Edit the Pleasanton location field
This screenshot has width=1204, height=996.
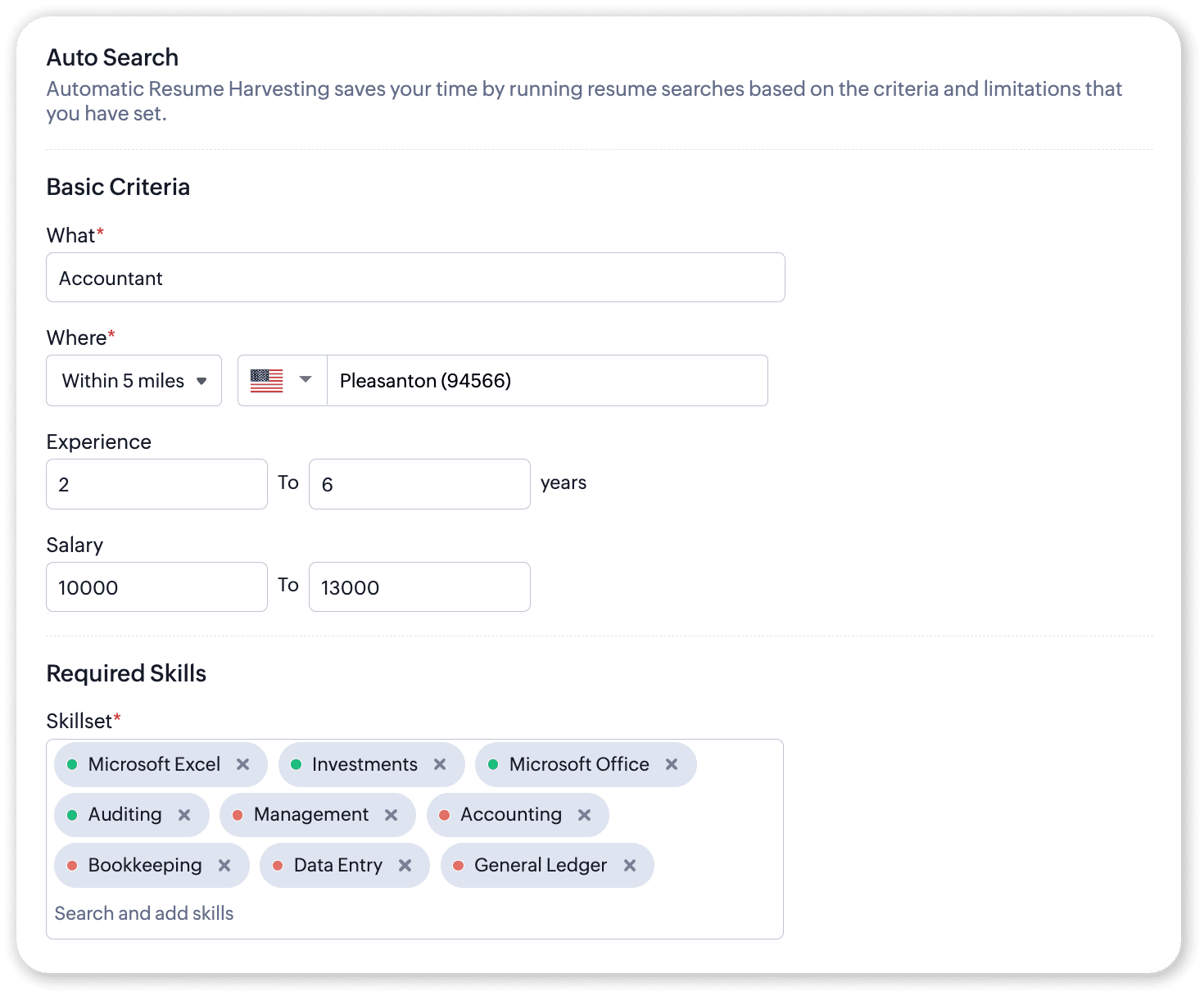546,381
